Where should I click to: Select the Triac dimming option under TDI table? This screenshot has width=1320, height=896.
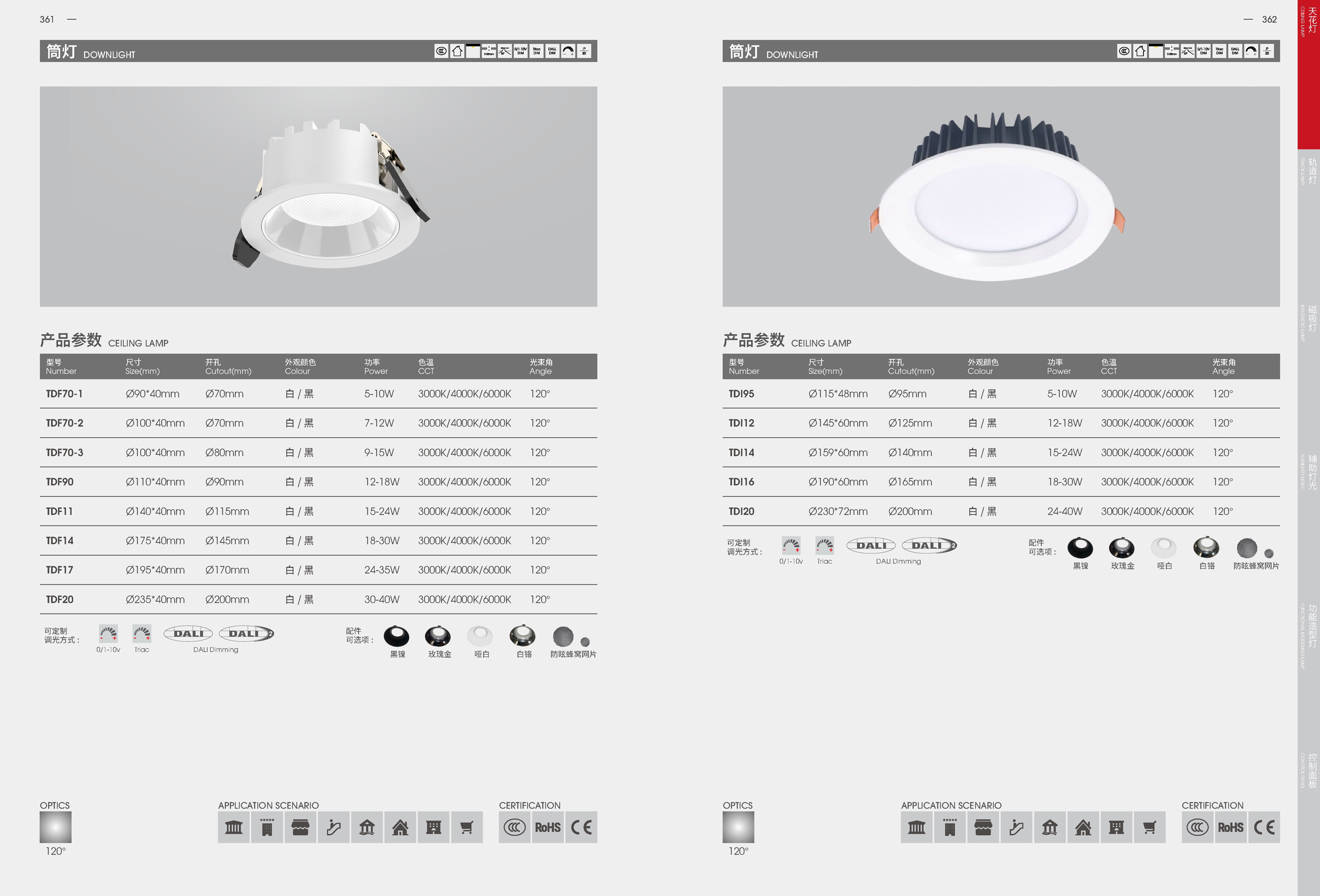pos(824,545)
